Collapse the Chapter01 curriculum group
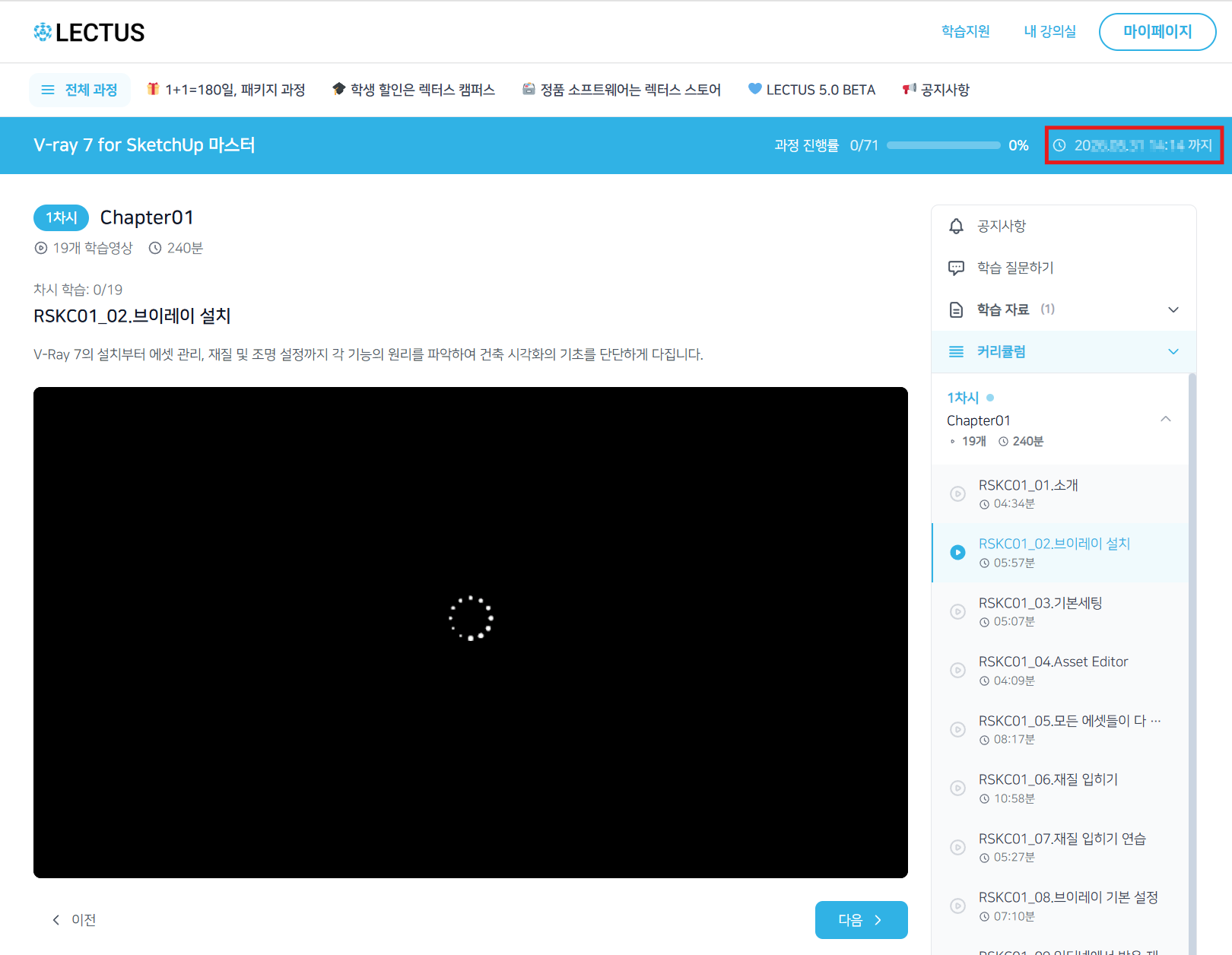1232x955 pixels. click(1166, 419)
